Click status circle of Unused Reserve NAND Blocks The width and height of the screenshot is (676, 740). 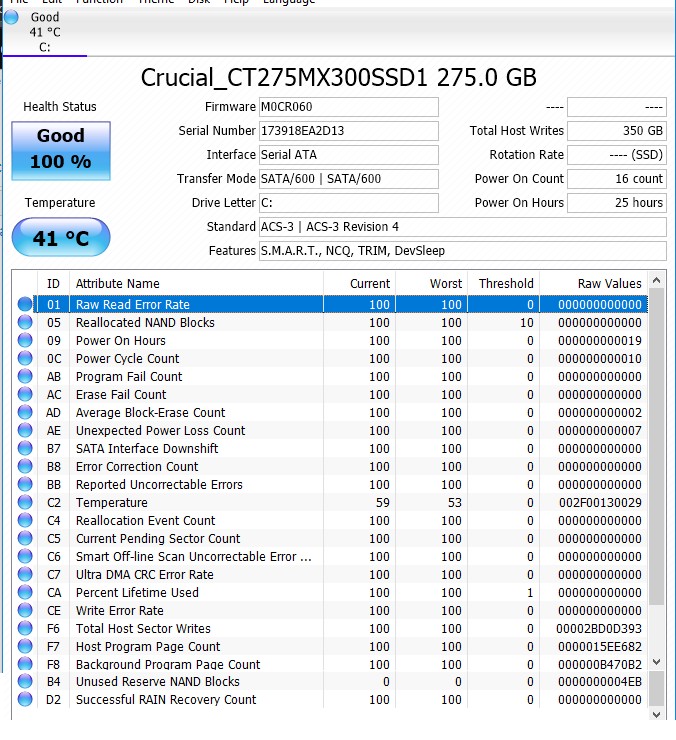click(25, 681)
